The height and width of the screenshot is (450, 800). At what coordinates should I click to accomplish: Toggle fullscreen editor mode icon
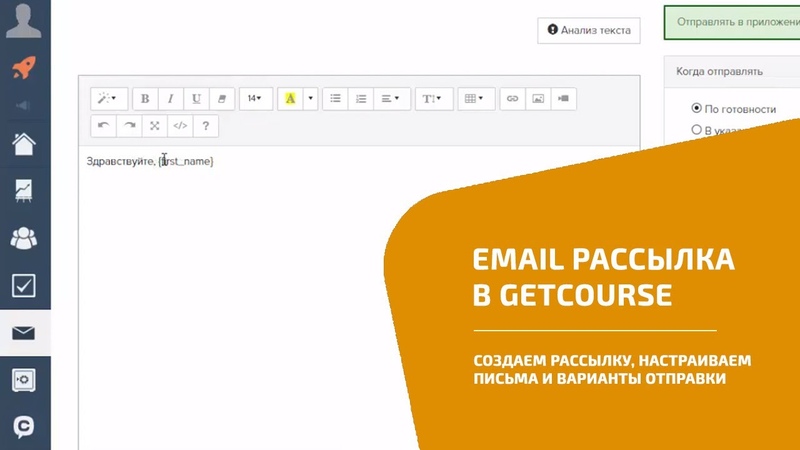(155, 126)
